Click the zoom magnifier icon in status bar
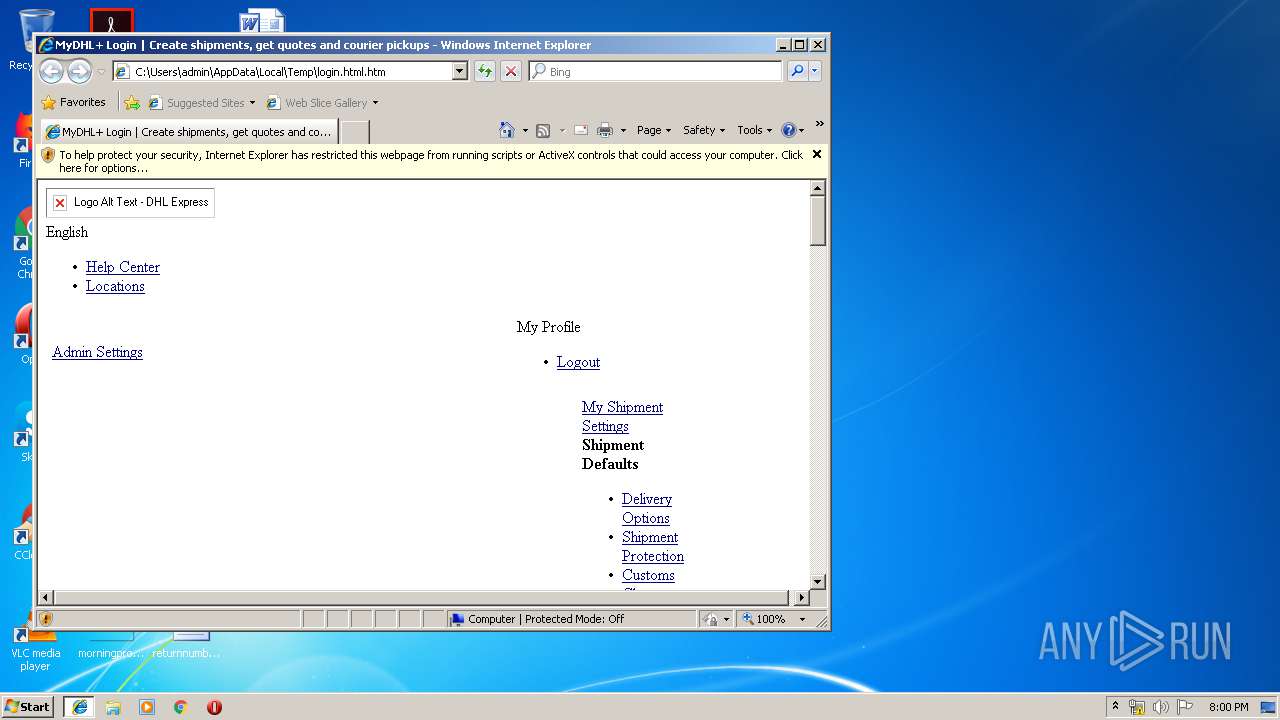This screenshot has height=720, width=1280. (x=748, y=619)
